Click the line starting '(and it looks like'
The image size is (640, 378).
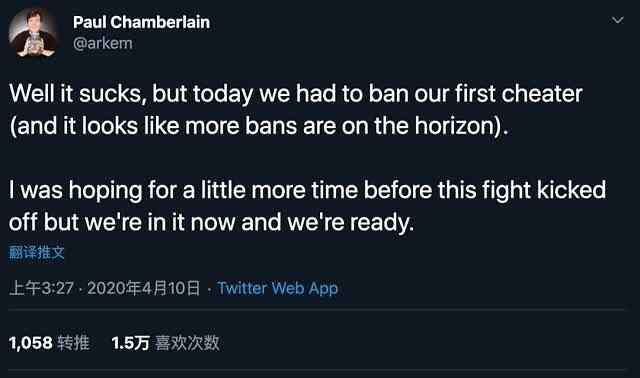(259, 126)
